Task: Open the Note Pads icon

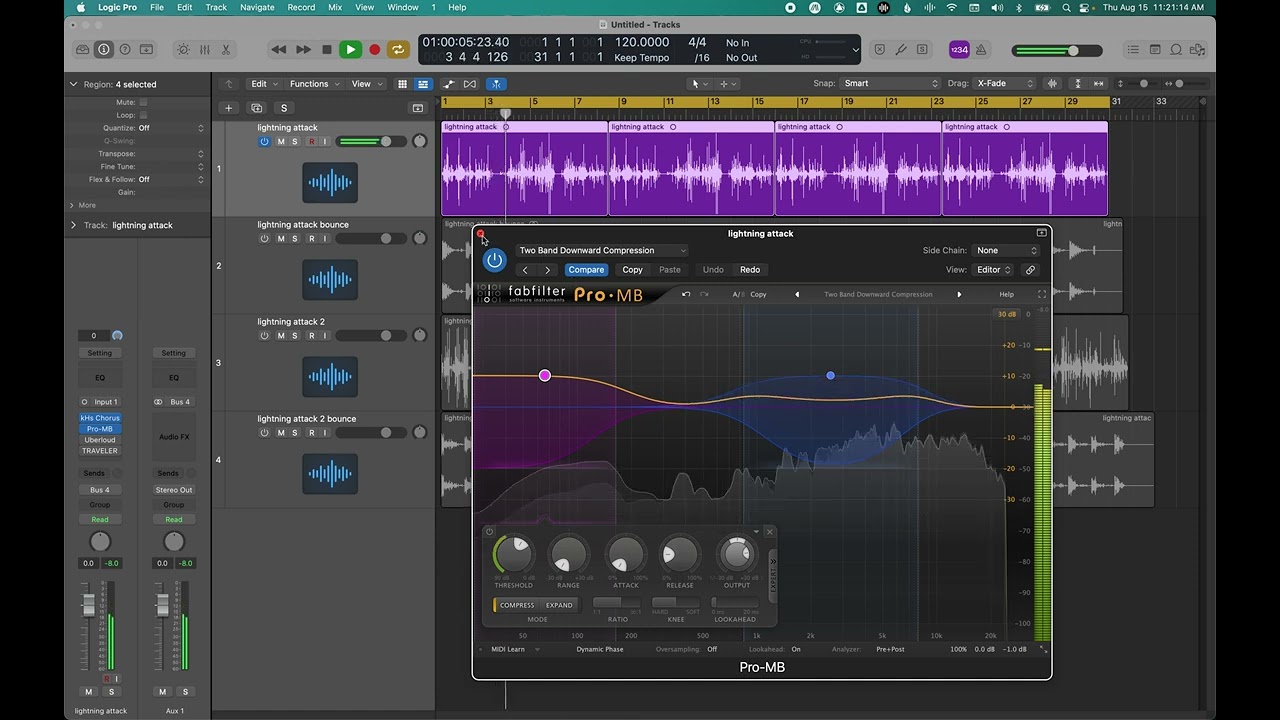Action: (x=1155, y=49)
